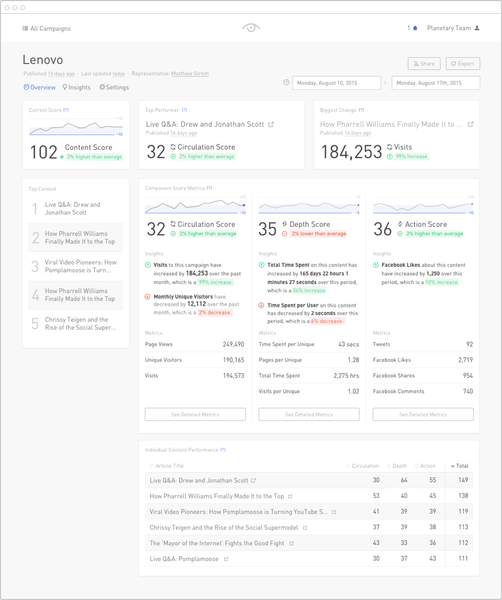Screen dimensions: 502x600
Task: Switch to the Settings tab
Action: coord(114,87)
